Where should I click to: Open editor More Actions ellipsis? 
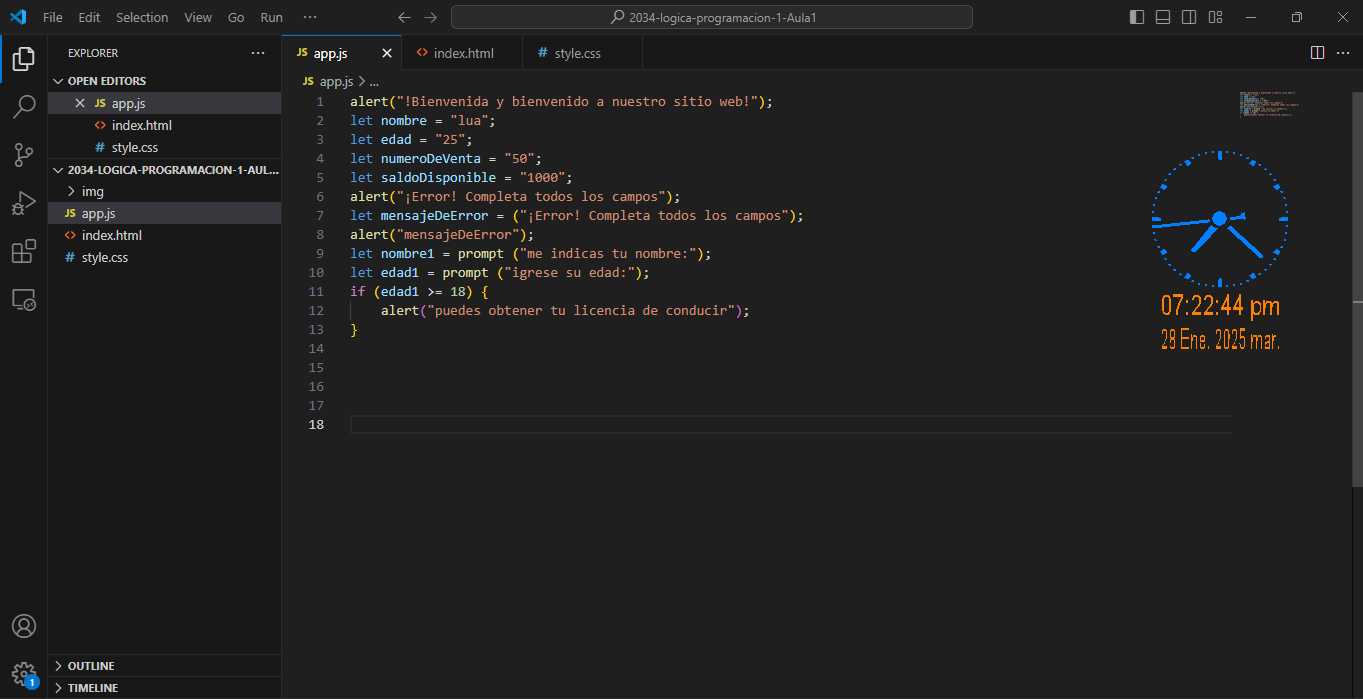click(1343, 52)
